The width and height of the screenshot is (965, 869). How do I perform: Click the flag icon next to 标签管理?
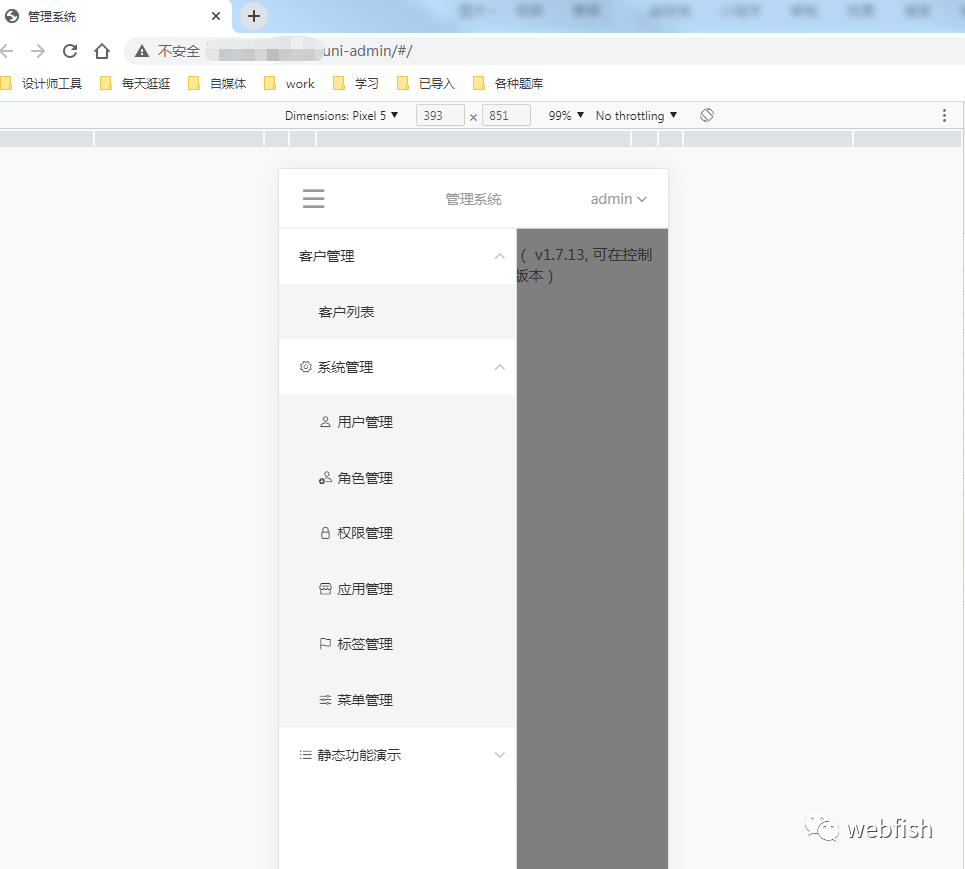click(323, 644)
